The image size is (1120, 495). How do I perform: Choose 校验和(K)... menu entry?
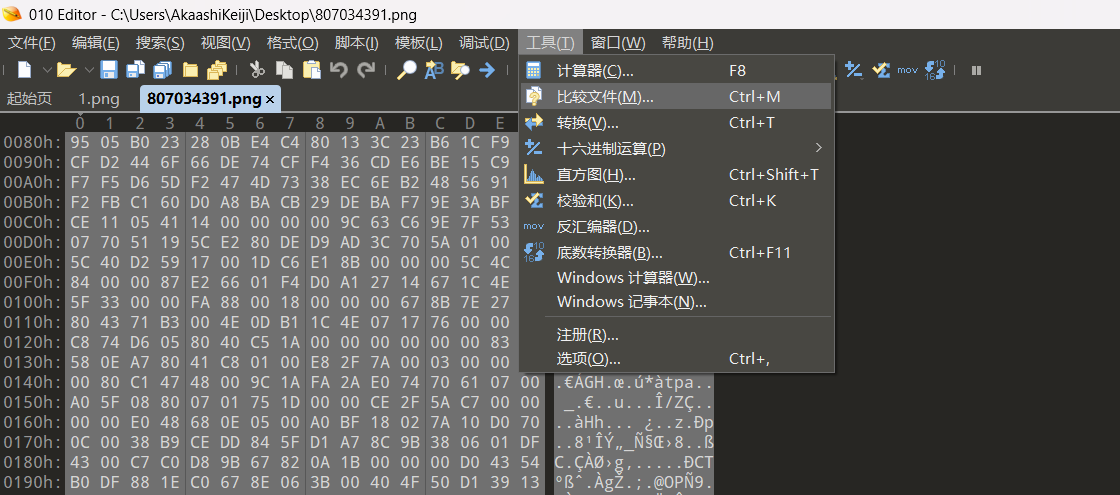click(676, 201)
